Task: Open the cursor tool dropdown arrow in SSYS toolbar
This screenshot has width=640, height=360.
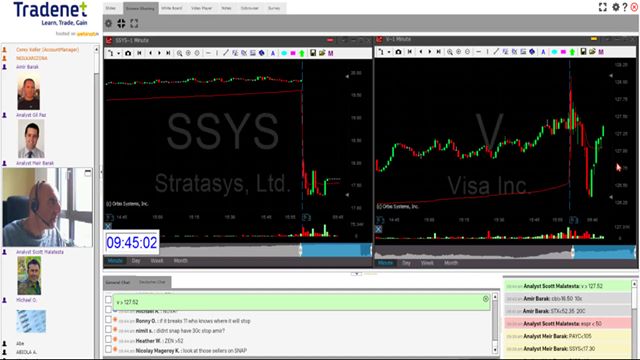Action: click(119, 53)
